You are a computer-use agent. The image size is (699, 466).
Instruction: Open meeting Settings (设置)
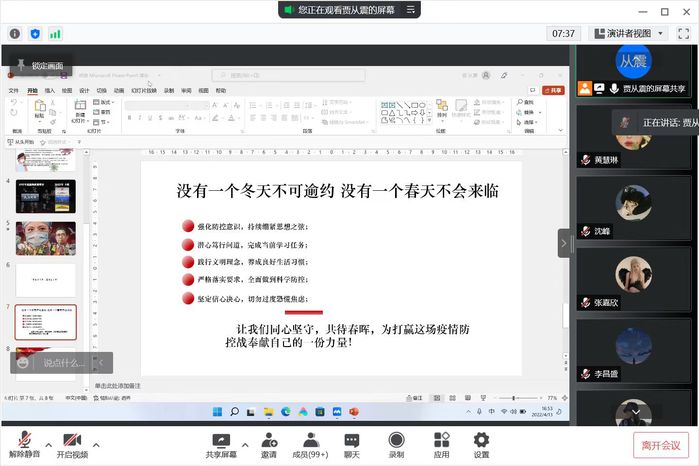(x=481, y=444)
